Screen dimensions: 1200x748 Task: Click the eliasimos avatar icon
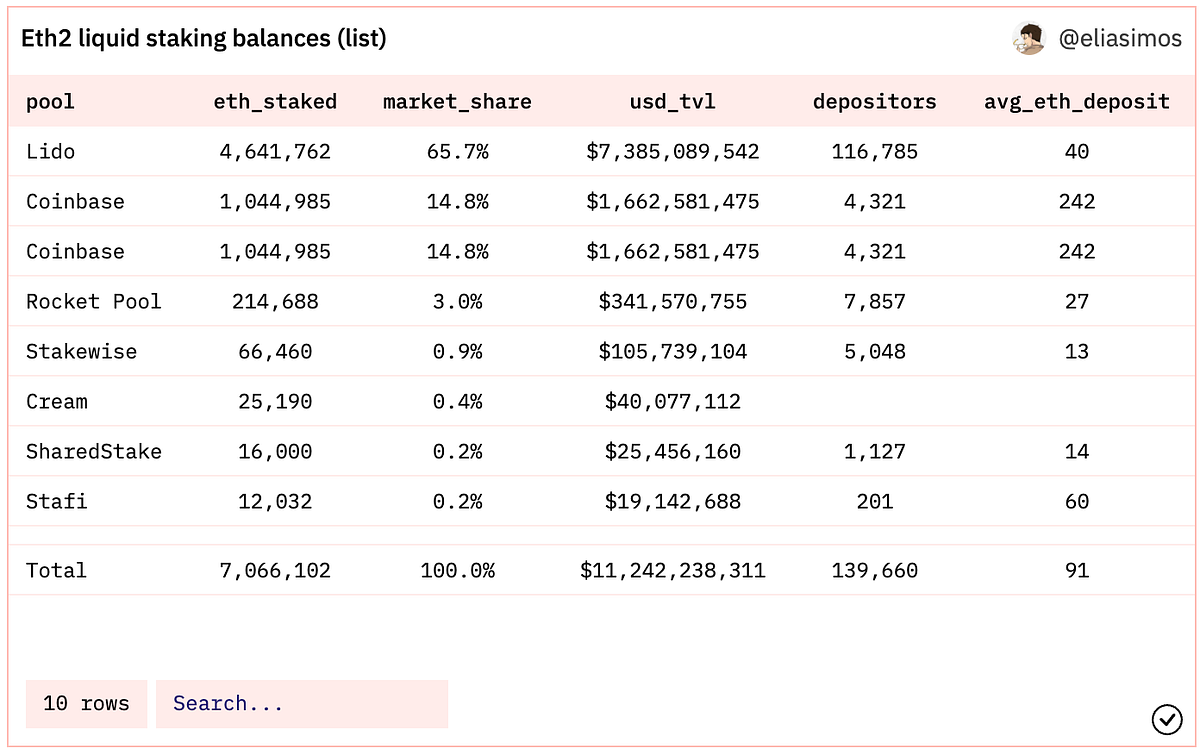point(1029,38)
